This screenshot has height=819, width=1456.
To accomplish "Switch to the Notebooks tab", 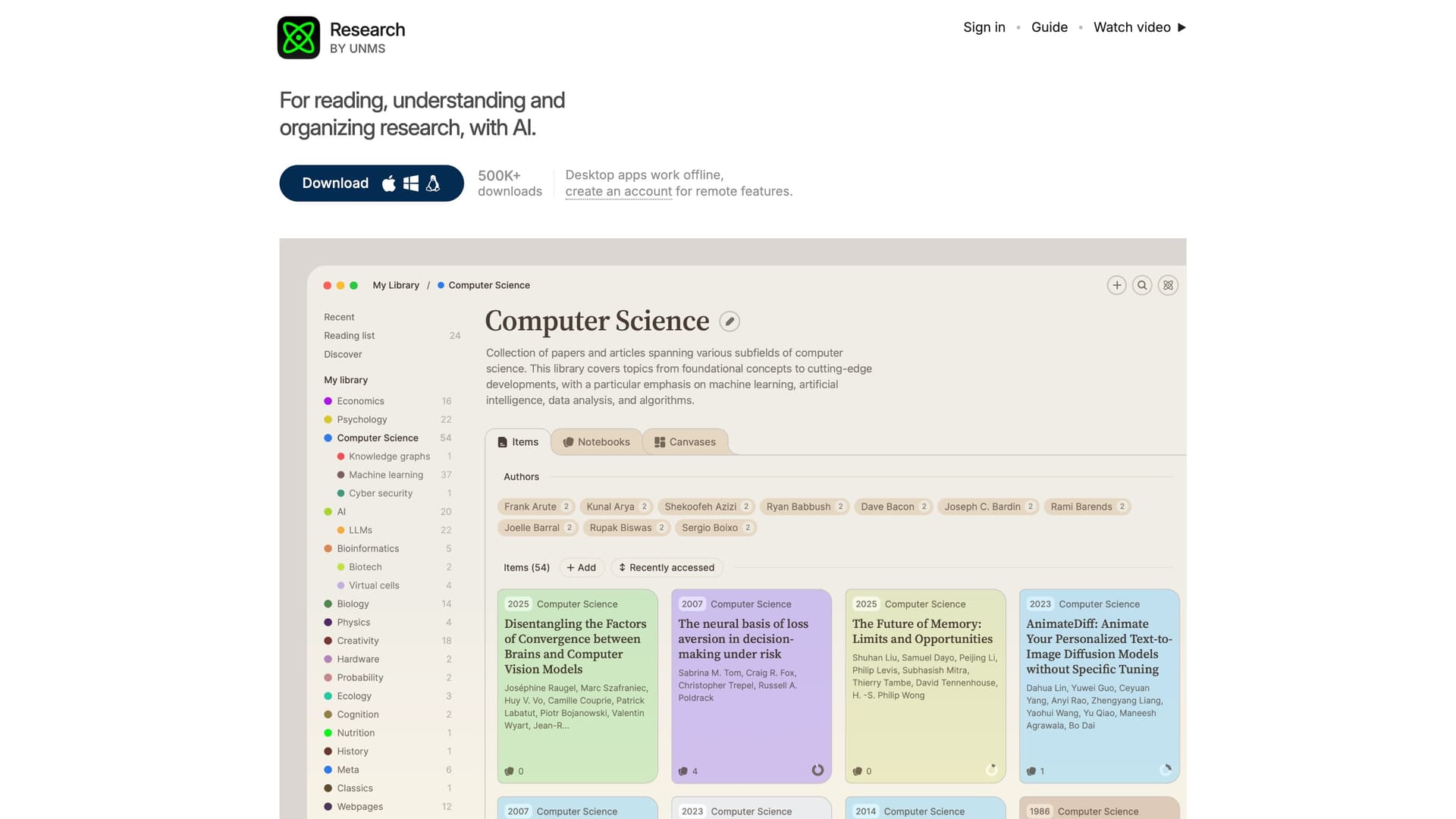I will pyautogui.click(x=597, y=442).
